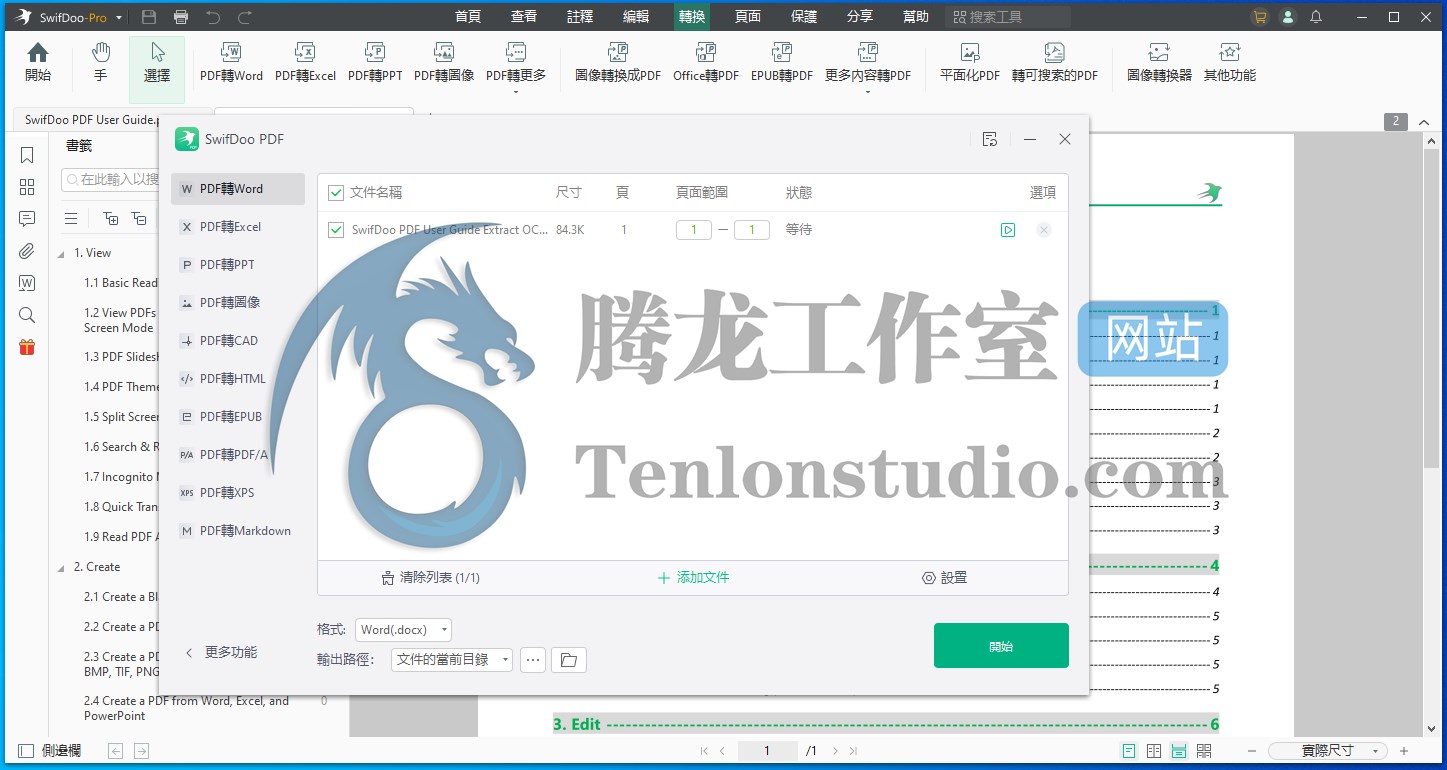The width and height of the screenshot is (1447, 770).
Task: Open the 首頁 menu tab
Action: pos(468,17)
